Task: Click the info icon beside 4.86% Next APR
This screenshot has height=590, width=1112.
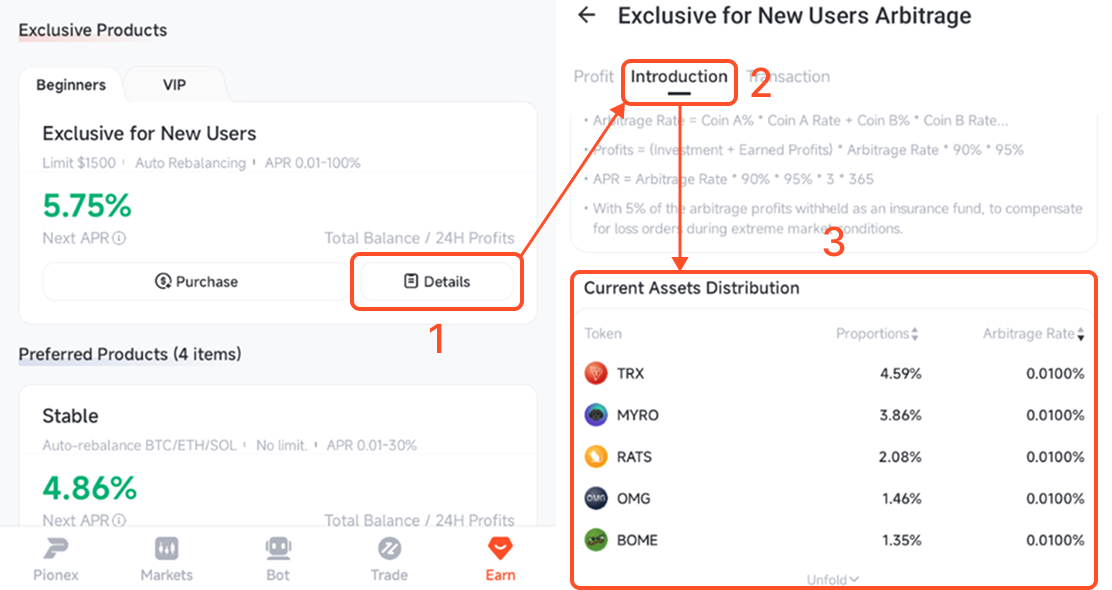Action: (x=119, y=521)
